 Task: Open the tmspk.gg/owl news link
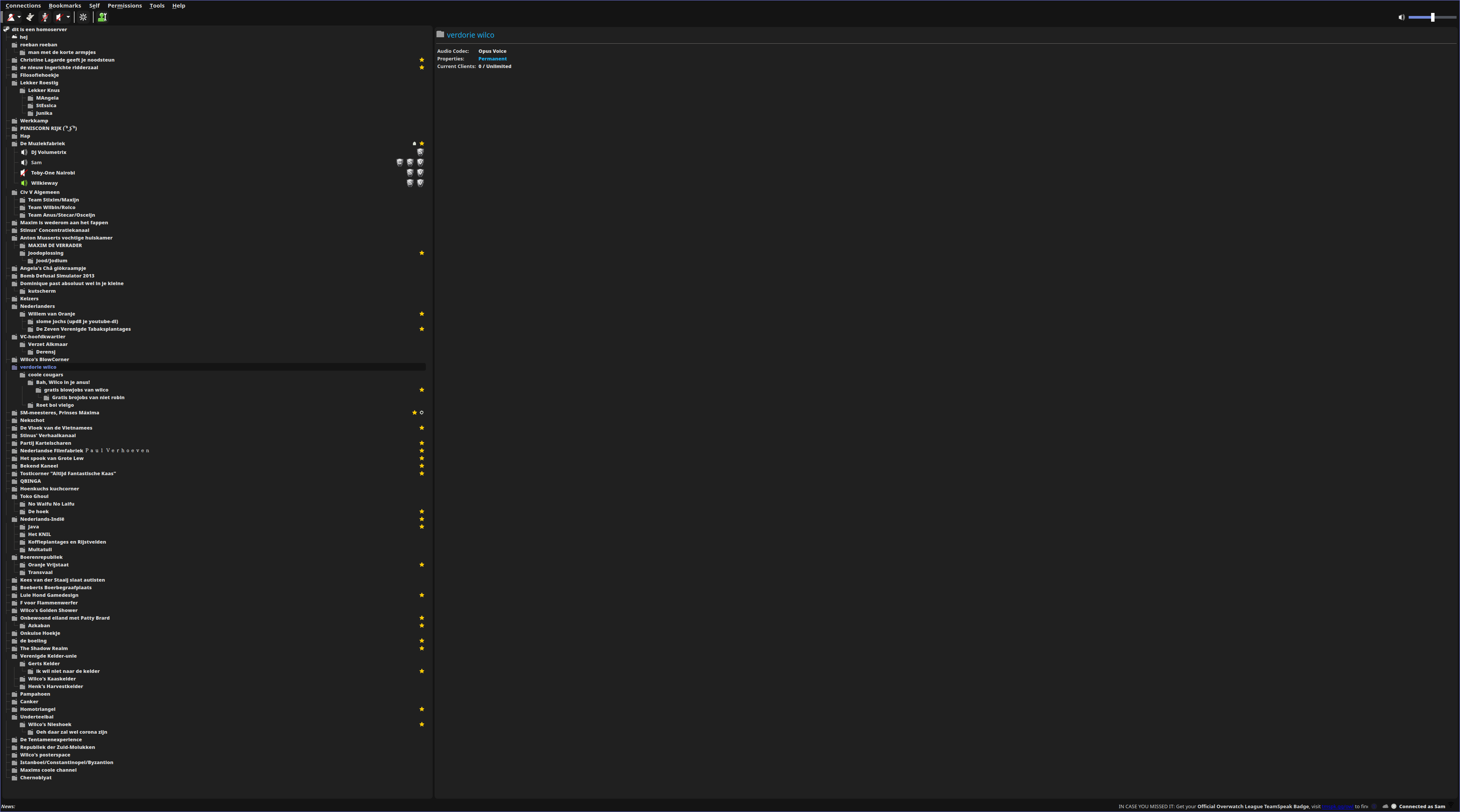coord(1338,806)
